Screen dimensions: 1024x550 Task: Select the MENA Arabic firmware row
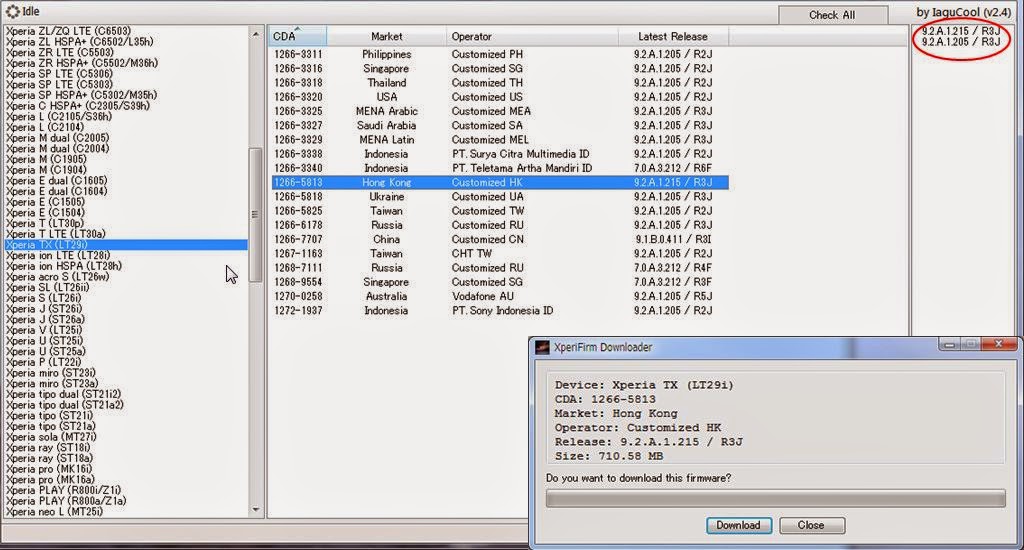click(500, 111)
